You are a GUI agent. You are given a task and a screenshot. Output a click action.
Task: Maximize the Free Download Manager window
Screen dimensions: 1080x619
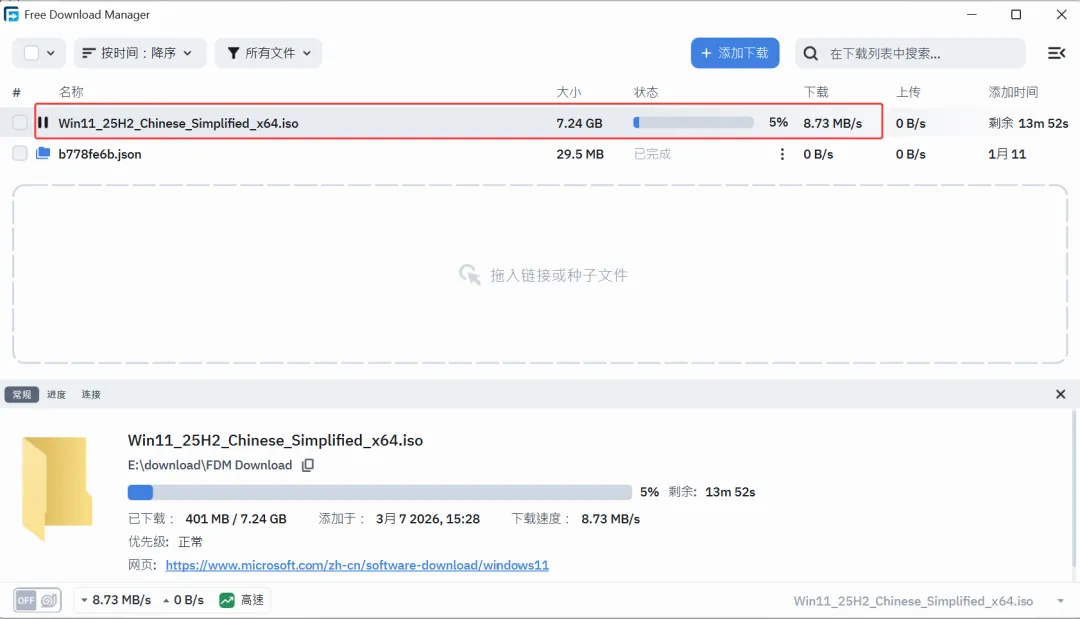tap(1016, 14)
